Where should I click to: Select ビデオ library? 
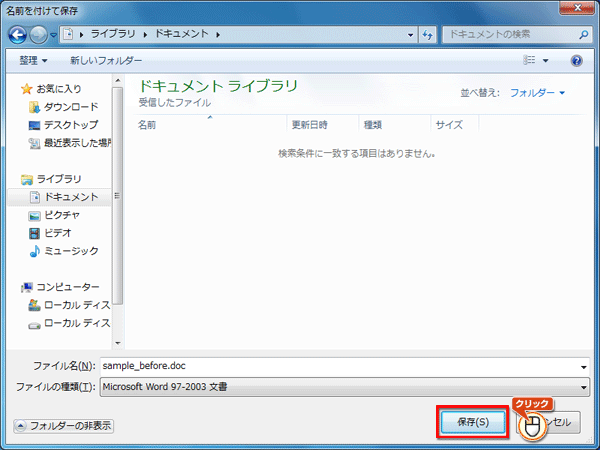tap(58, 233)
